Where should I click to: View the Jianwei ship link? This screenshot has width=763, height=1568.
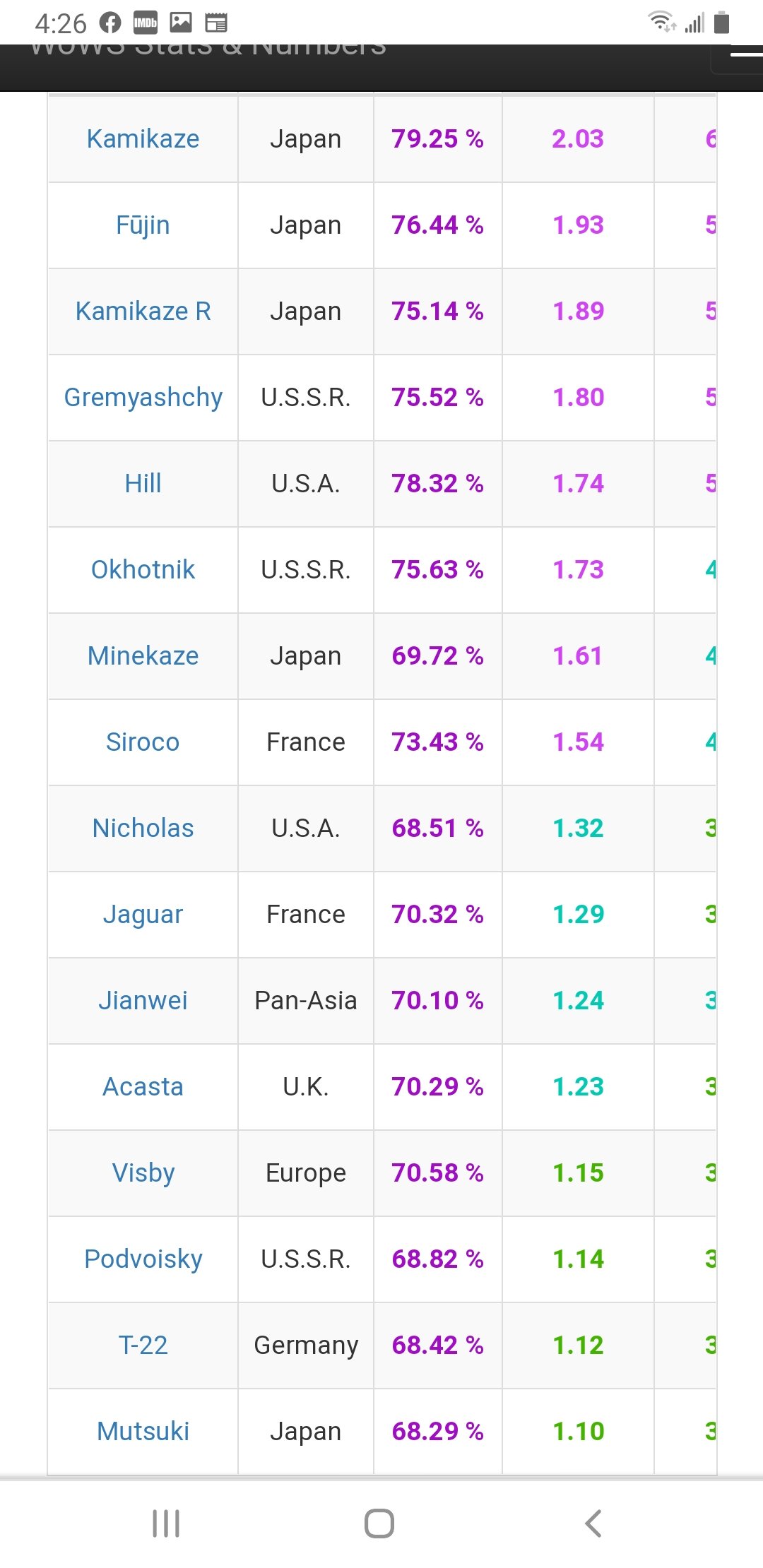(x=143, y=1001)
